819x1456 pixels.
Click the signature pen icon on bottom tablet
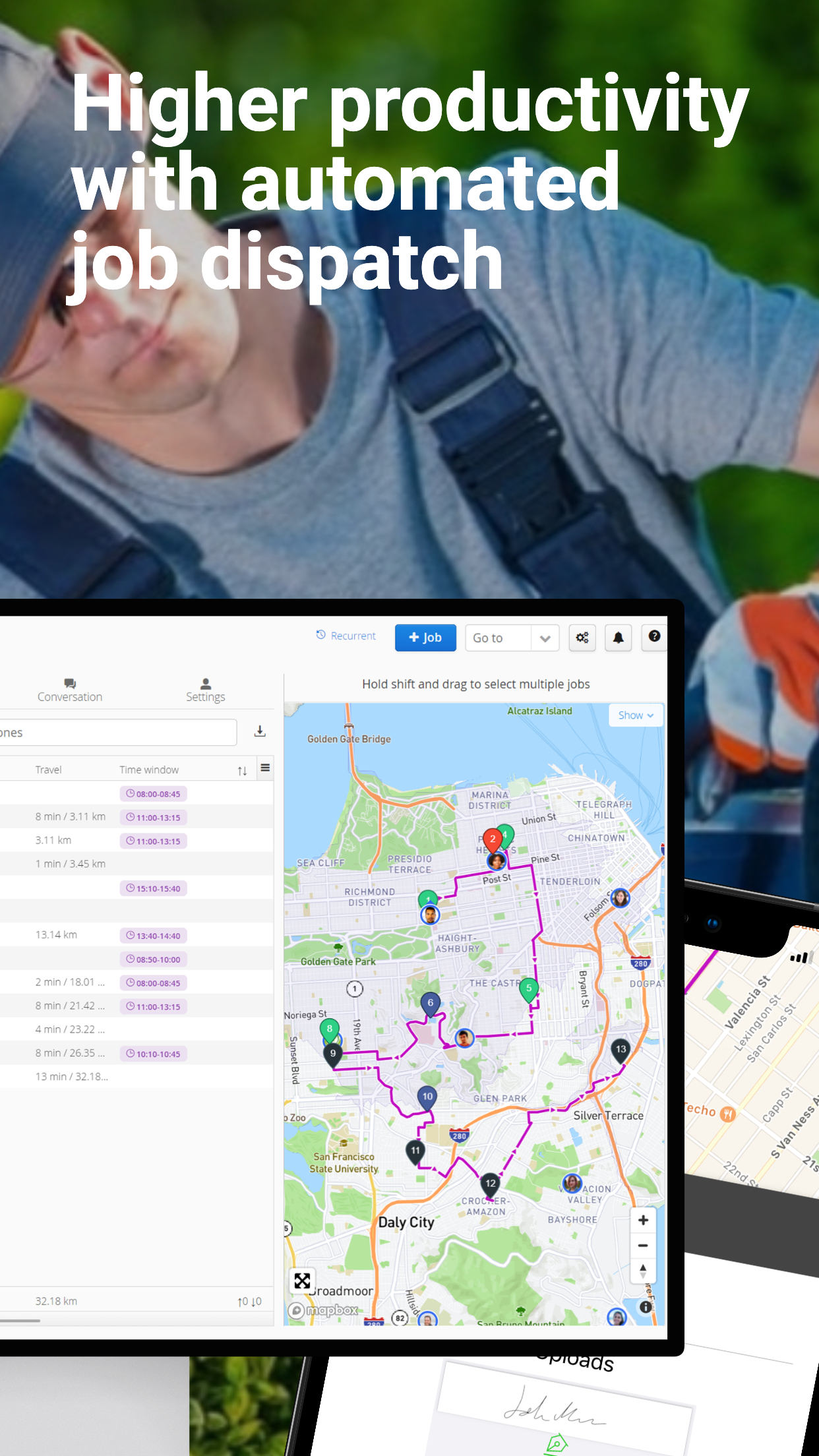point(557,1443)
